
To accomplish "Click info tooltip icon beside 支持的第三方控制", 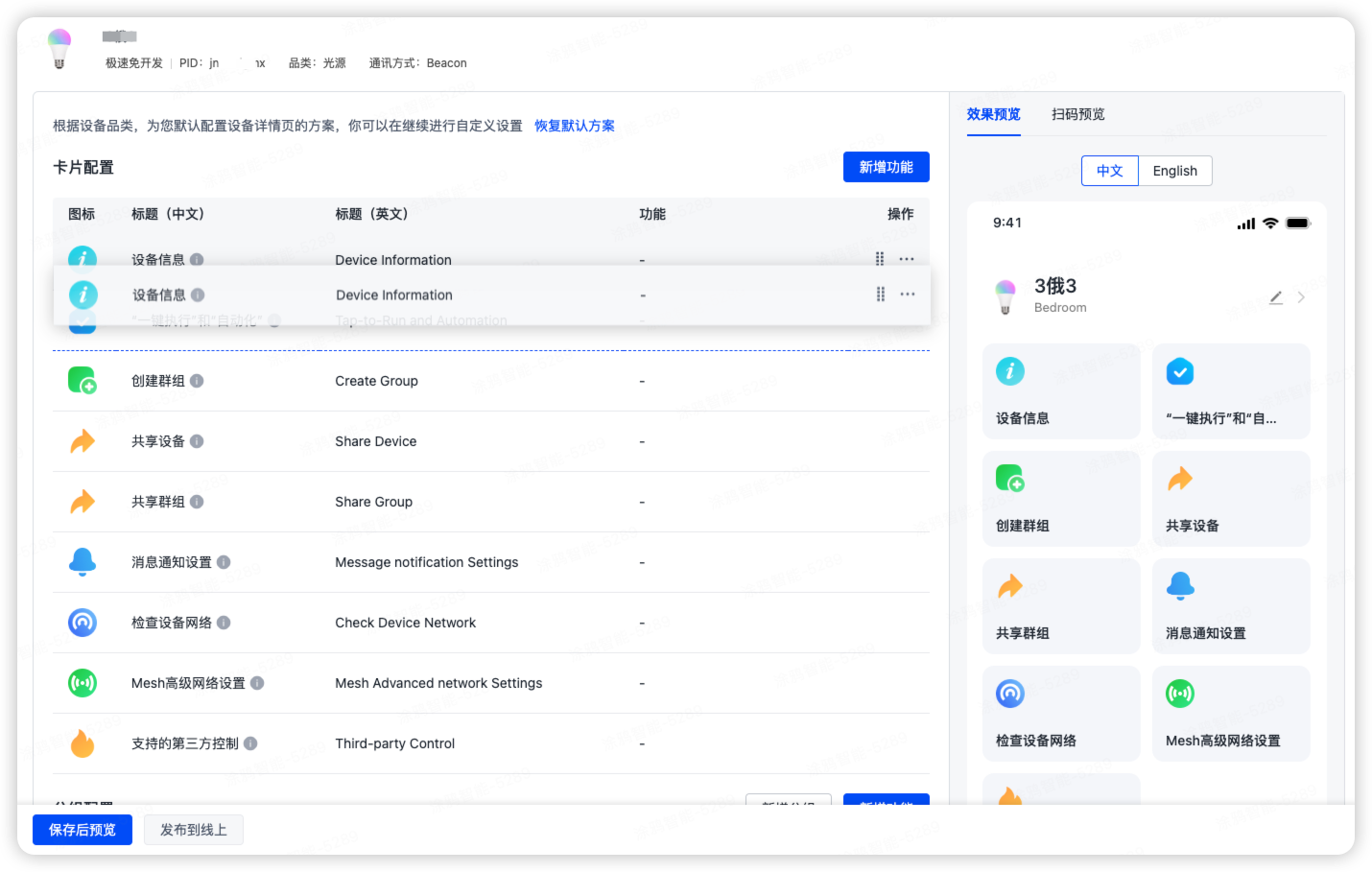I will [x=250, y=743].
